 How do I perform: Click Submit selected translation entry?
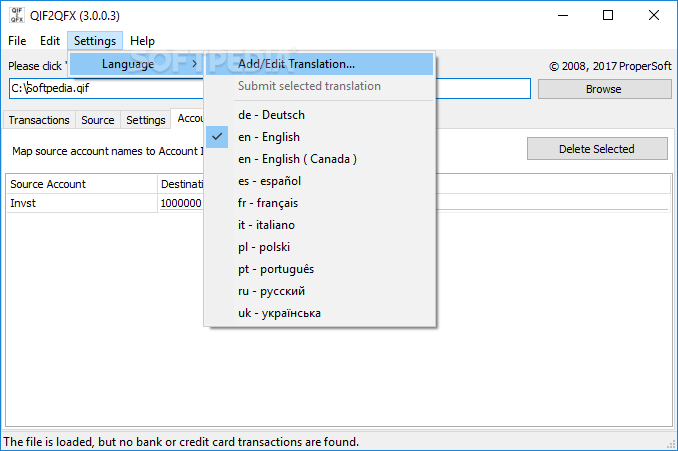(320, 86)
